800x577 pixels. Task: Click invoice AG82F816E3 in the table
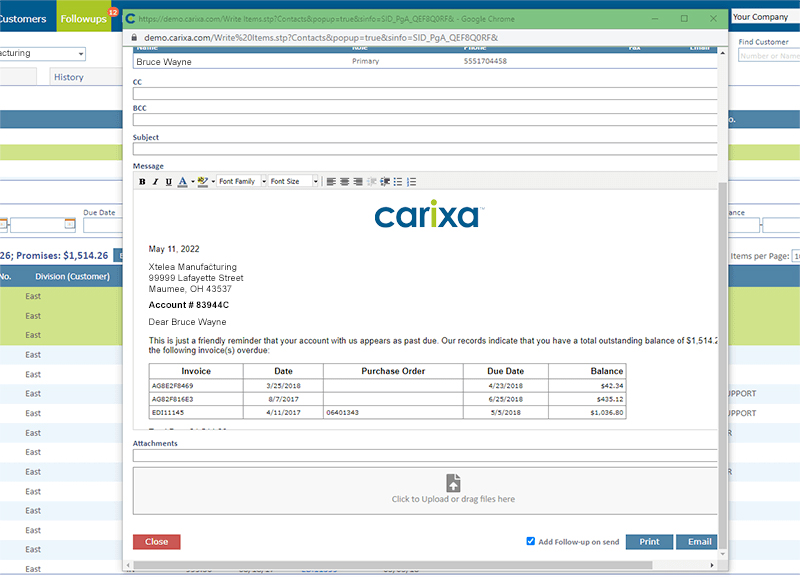click(x=172, y=399)
